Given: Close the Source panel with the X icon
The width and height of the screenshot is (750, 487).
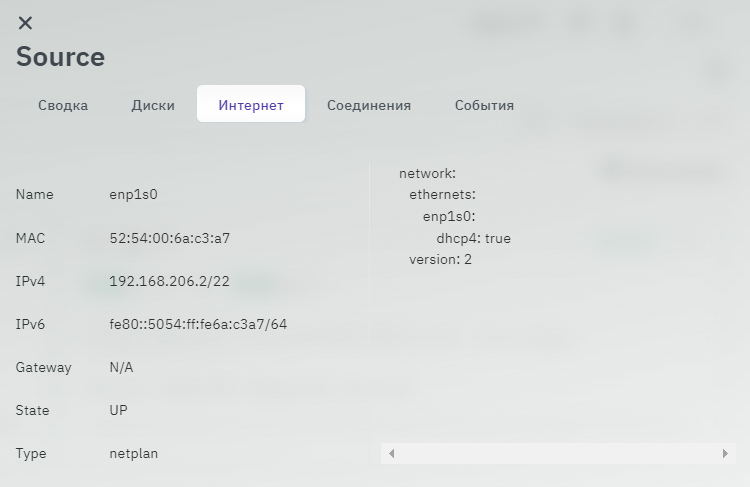Looking at the screenshot, I should click(x=25, y=23).
